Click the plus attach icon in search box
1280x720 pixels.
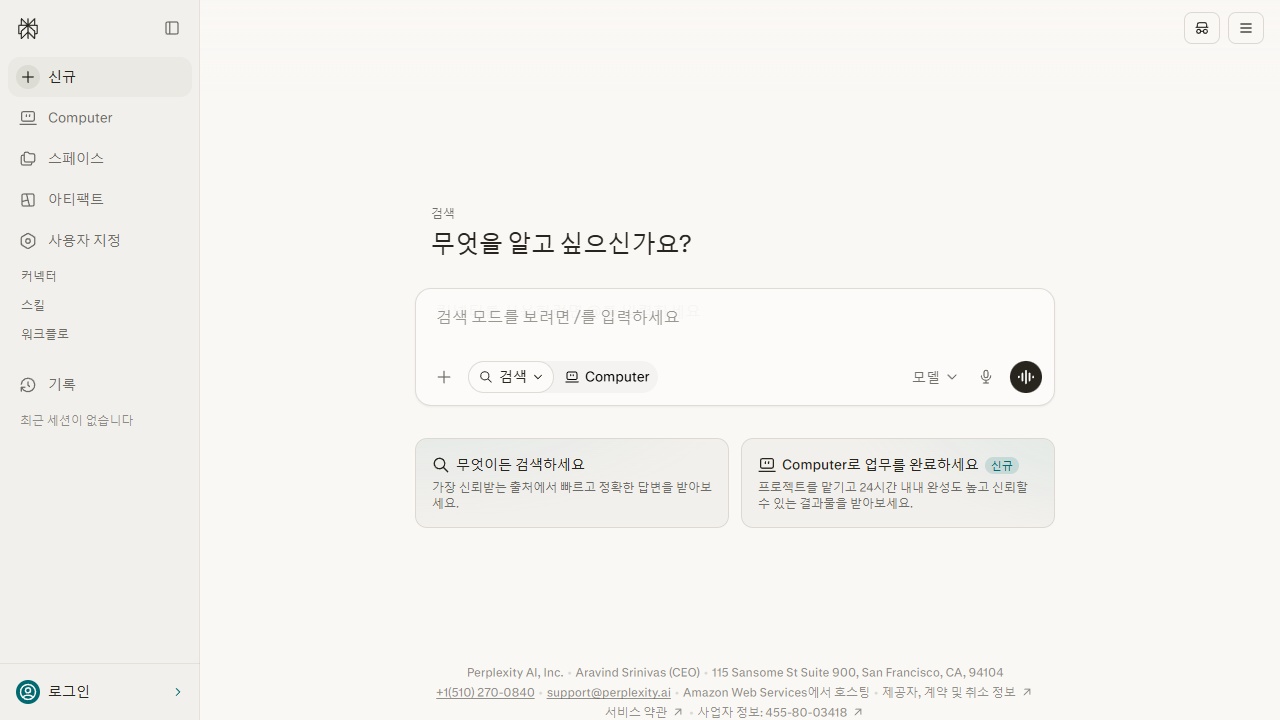(x=444, y=377)
